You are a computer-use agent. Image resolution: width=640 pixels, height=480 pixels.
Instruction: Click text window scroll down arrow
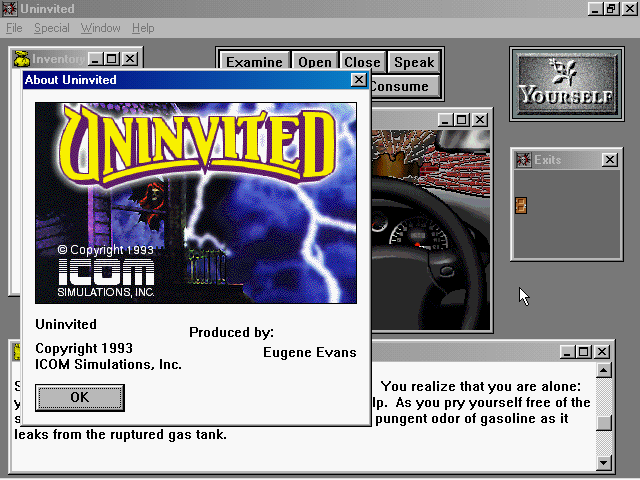click(x=604, y=463)
